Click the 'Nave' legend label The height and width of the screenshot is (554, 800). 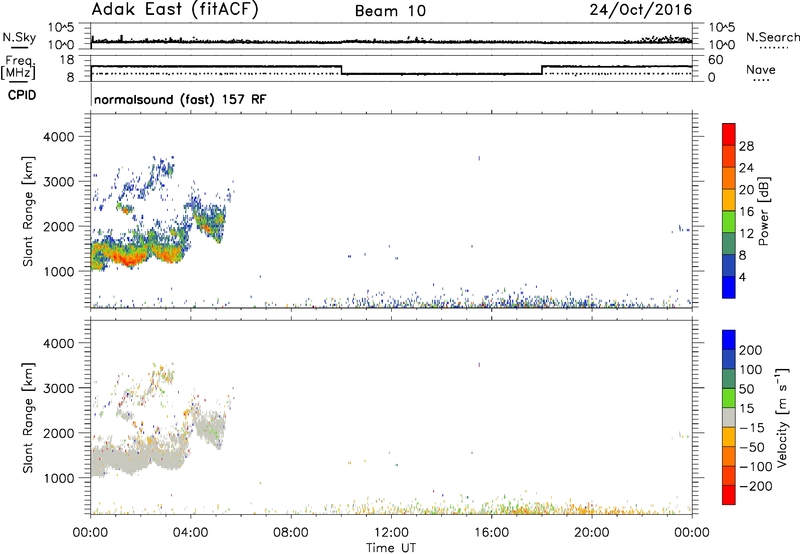coord(761,69)
